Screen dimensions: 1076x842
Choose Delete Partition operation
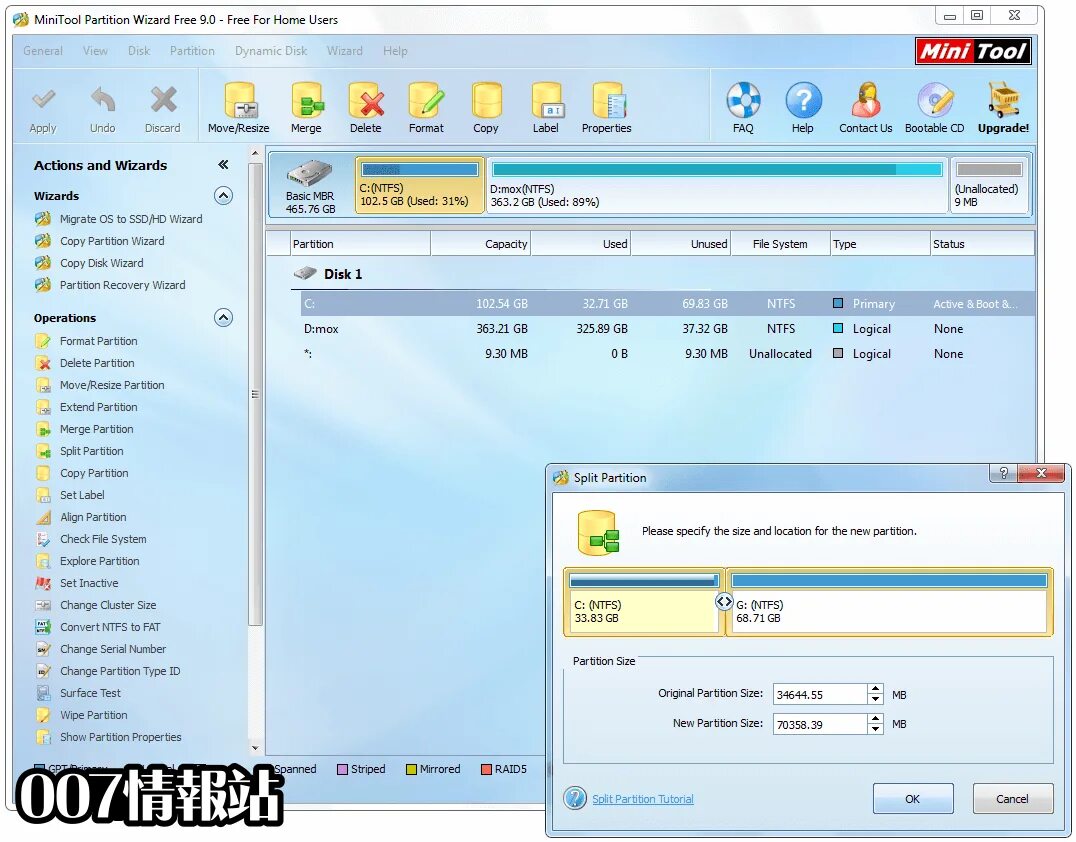click(97, 363)
